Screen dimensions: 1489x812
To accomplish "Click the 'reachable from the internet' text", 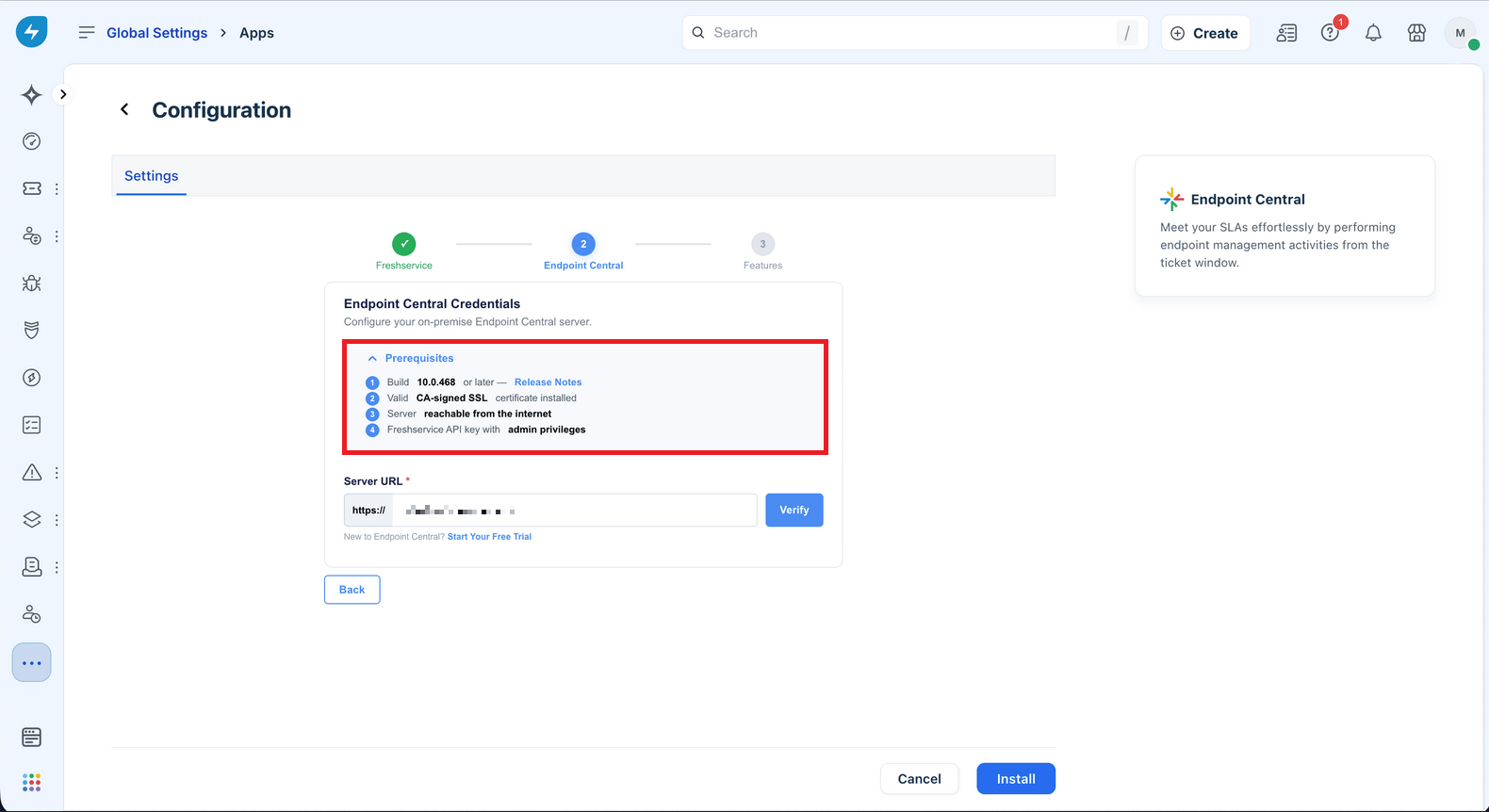I will coord(487,414).
